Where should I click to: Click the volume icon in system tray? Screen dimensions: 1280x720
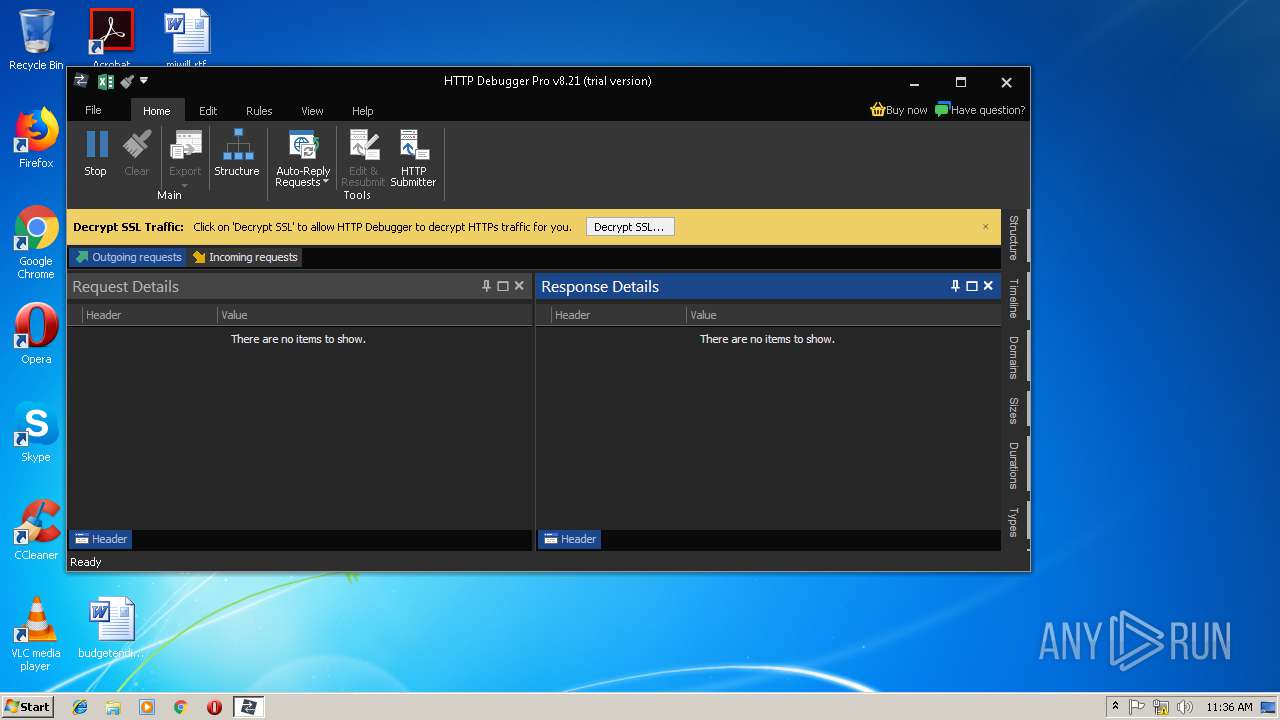point(1185,707)
